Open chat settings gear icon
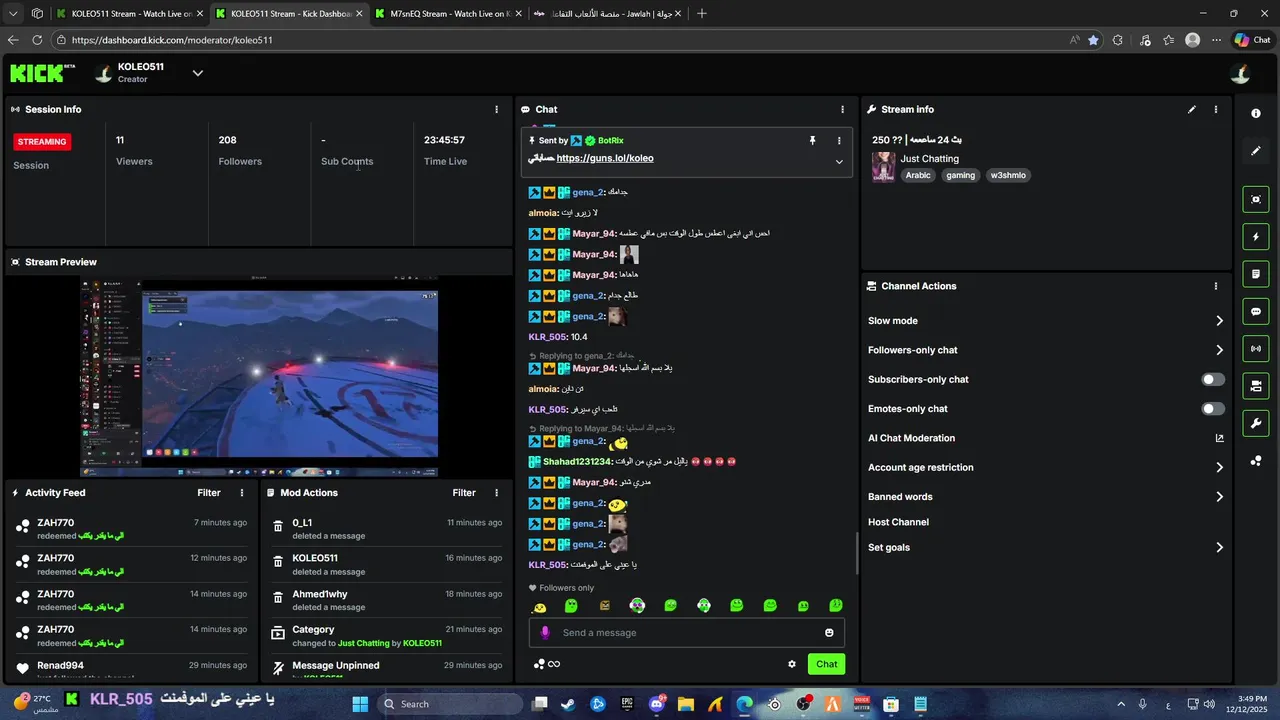 (x=792, y=664)
